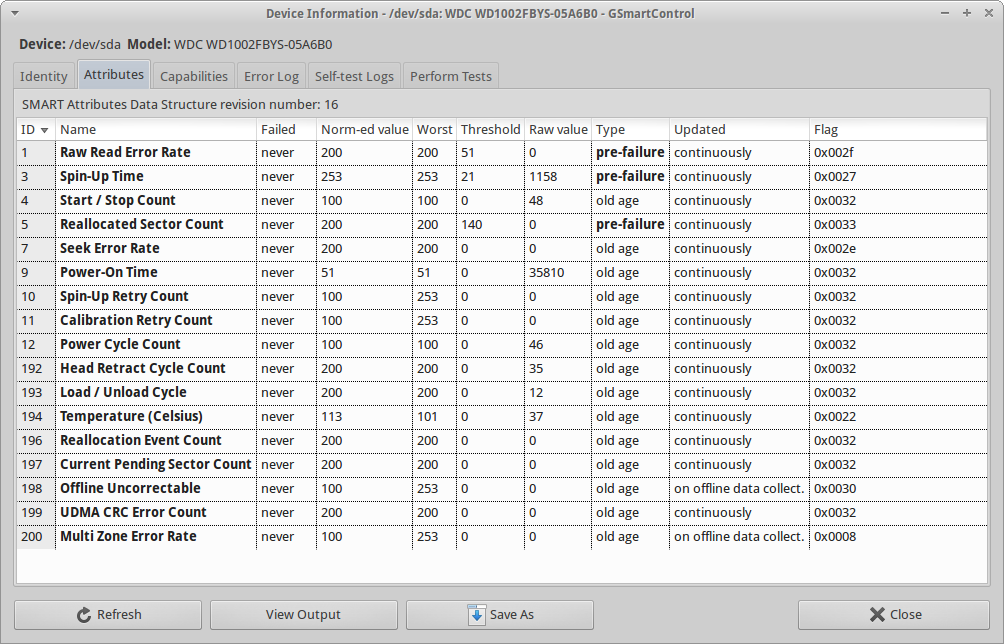Select the Power Cycle Count row
1004x644 pixels.
[x=502, y=344]
